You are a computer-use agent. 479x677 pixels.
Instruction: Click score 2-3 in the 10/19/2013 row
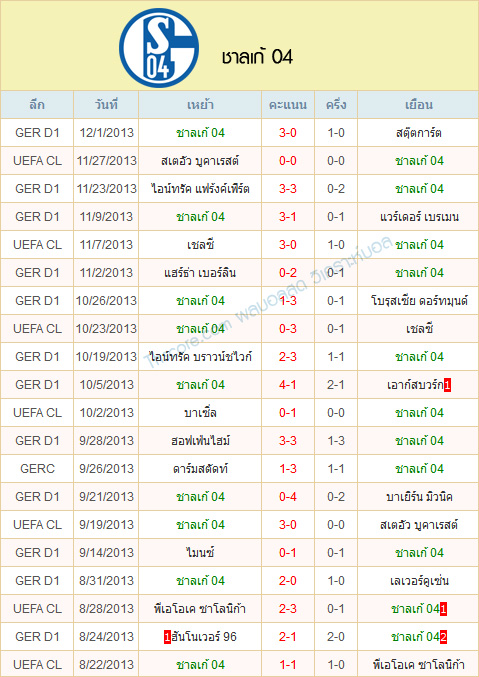288,357
